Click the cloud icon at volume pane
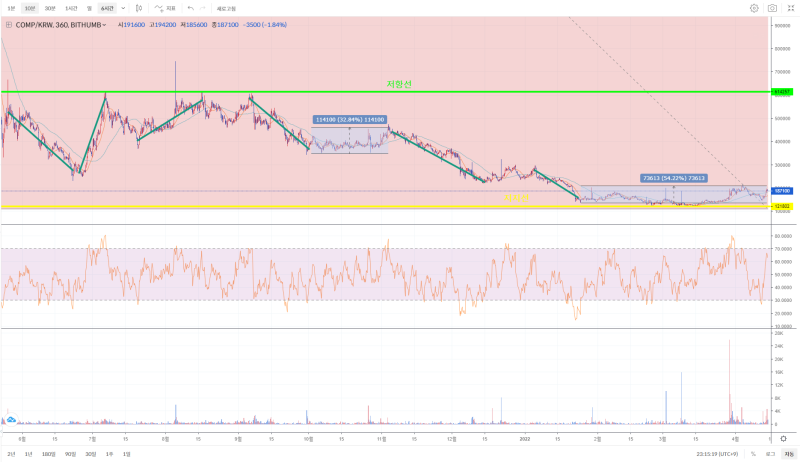800x462 pixels. tap(11, 420)
